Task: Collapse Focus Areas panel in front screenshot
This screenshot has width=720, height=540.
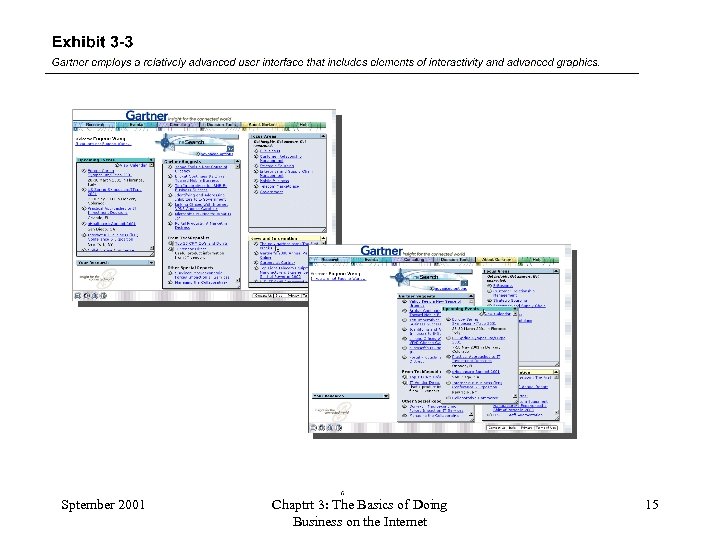Action: coord(556,271)
